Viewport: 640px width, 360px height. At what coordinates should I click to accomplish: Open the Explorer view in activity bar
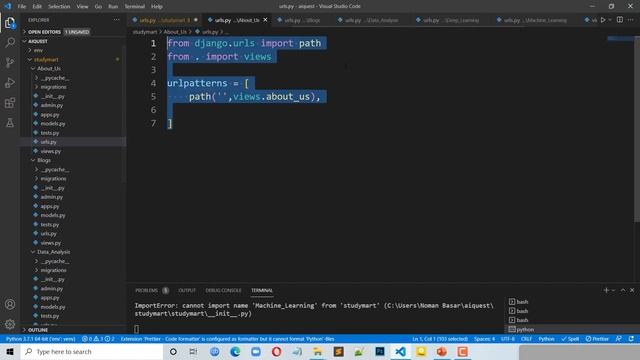click(10, 23)
